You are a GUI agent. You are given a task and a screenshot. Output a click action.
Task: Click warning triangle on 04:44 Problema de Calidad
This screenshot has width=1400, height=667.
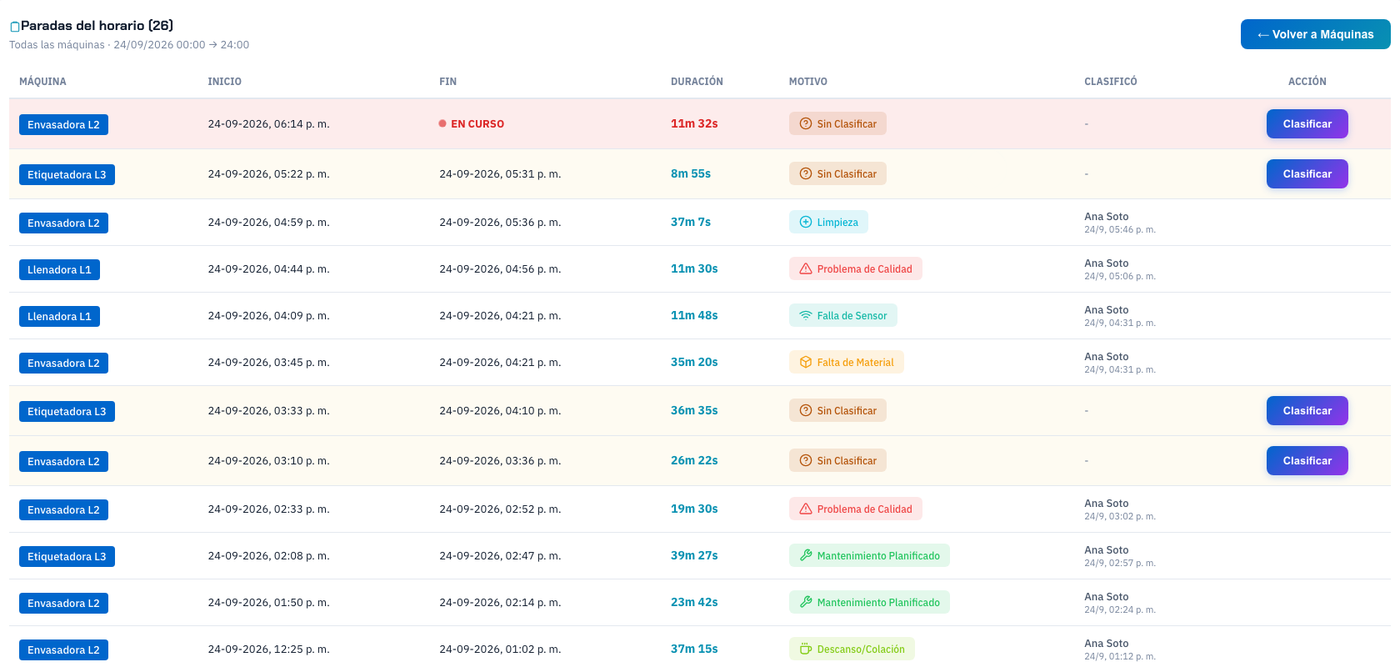[x=805, y=269]
